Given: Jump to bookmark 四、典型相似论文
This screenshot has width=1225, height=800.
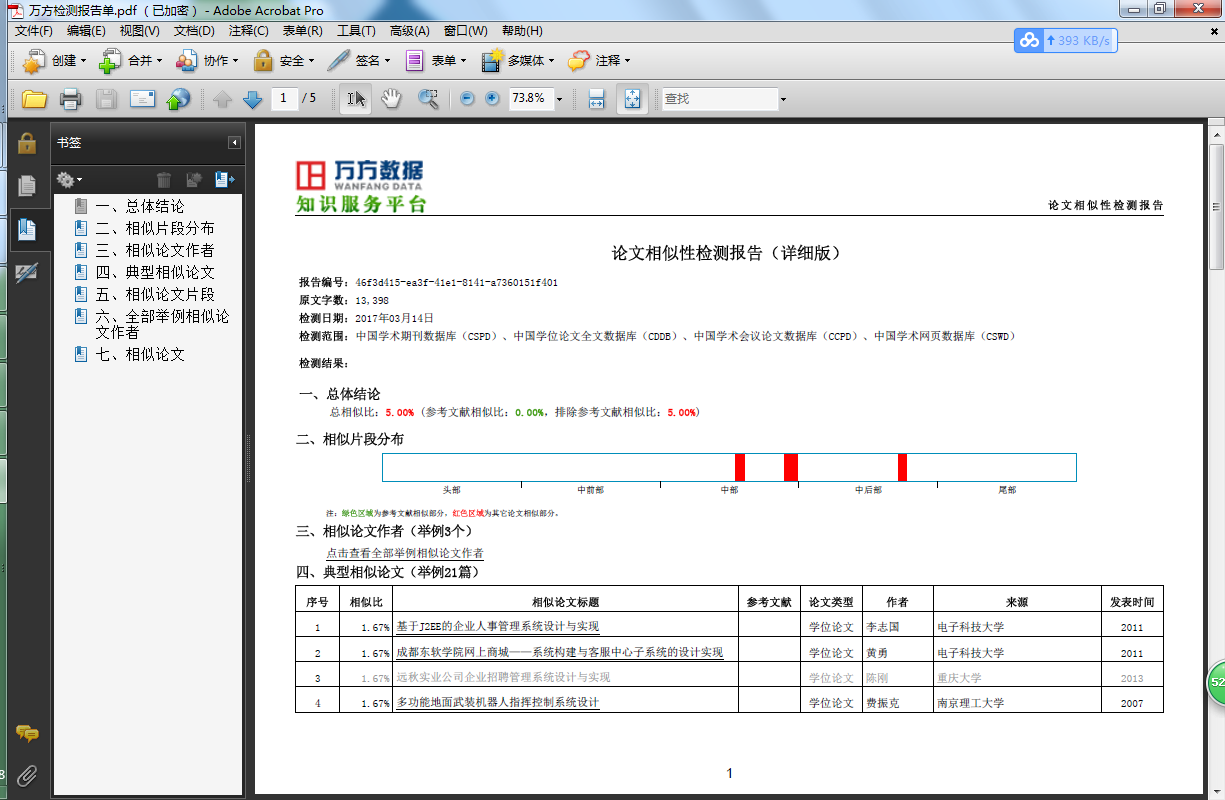Looking at the screenshot, I should pyautogui.click(x=154, y=272).
